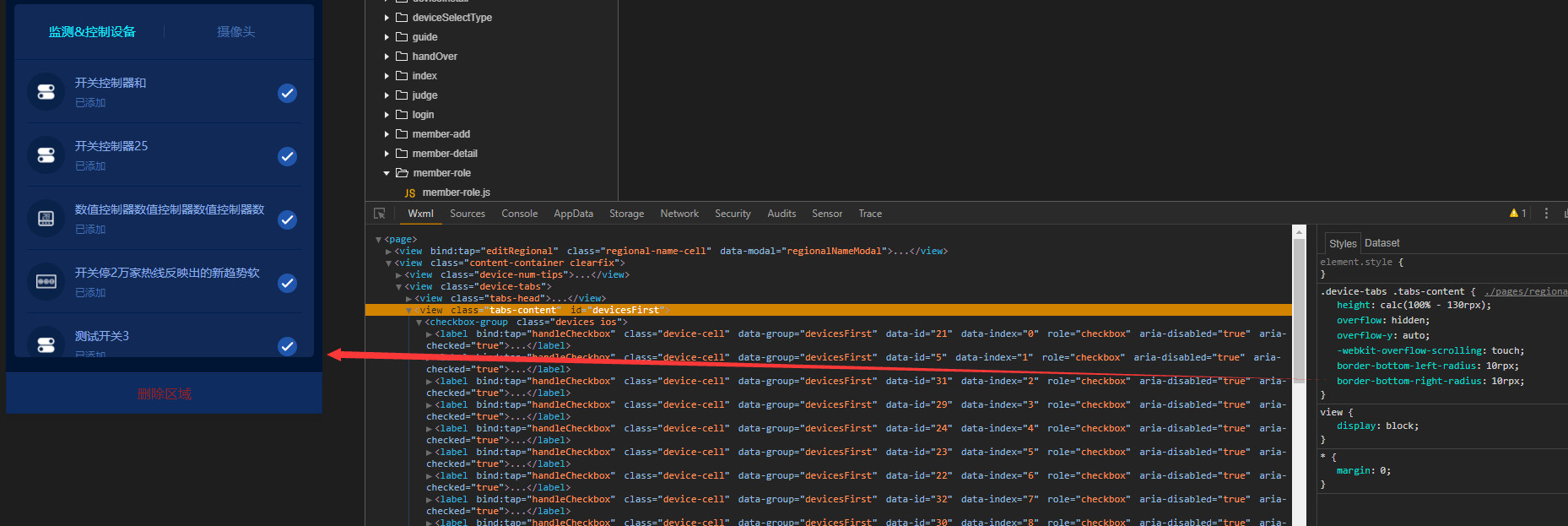Viewport: 1568px width, 526px height.
Task: Click the numeric controller icon beside 数值控制器
Action: 46,219
